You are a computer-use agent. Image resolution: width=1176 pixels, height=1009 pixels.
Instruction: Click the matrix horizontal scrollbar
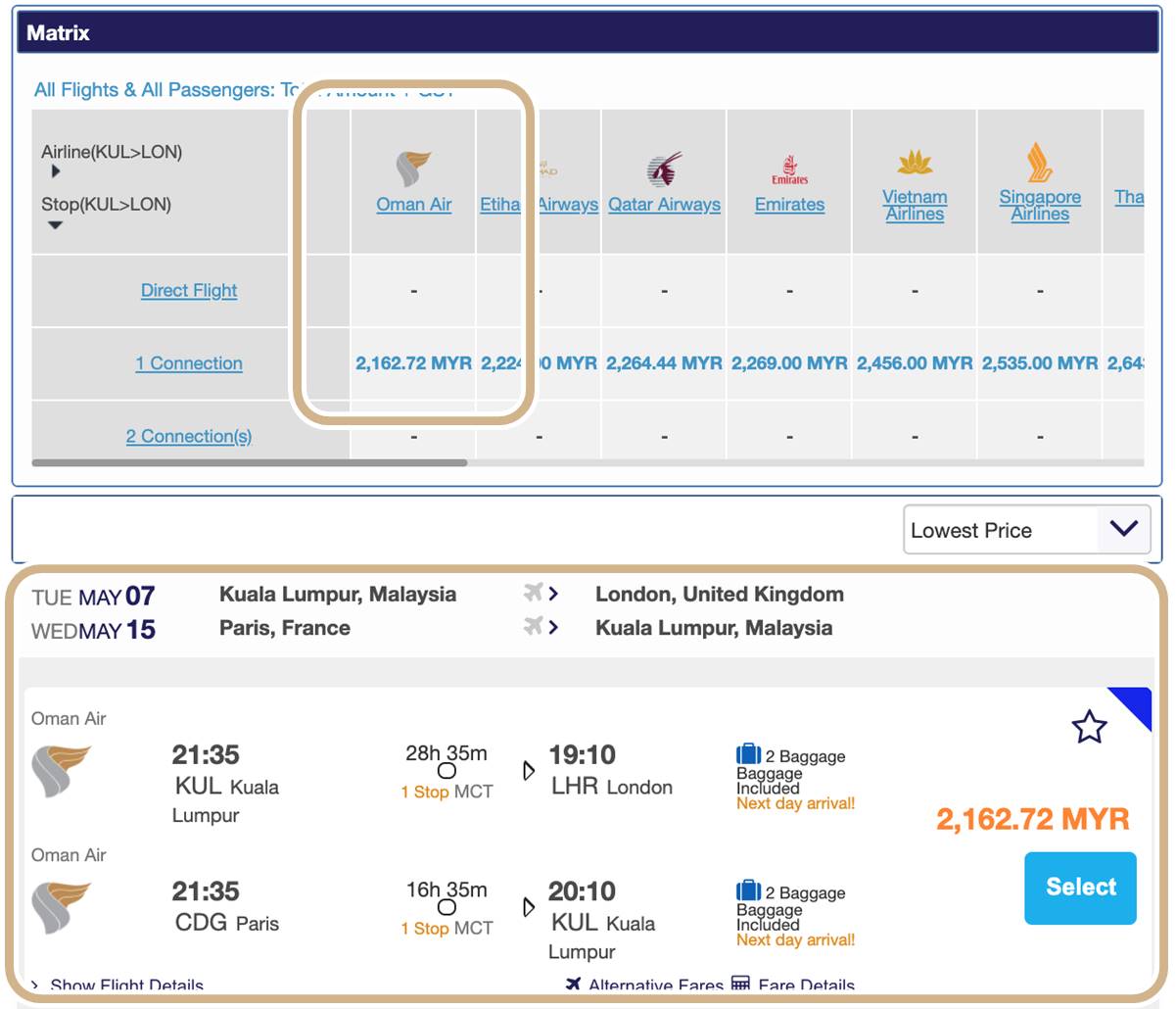point(250,462)
